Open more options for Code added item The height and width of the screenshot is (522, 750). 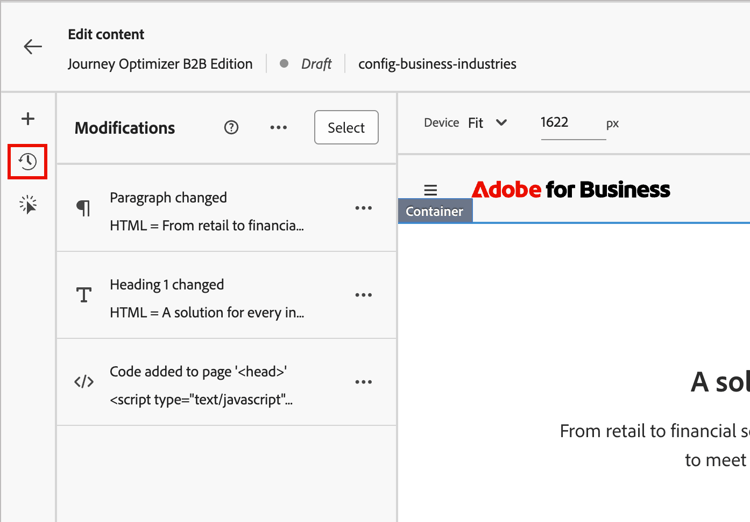click(x=364, y=382)
